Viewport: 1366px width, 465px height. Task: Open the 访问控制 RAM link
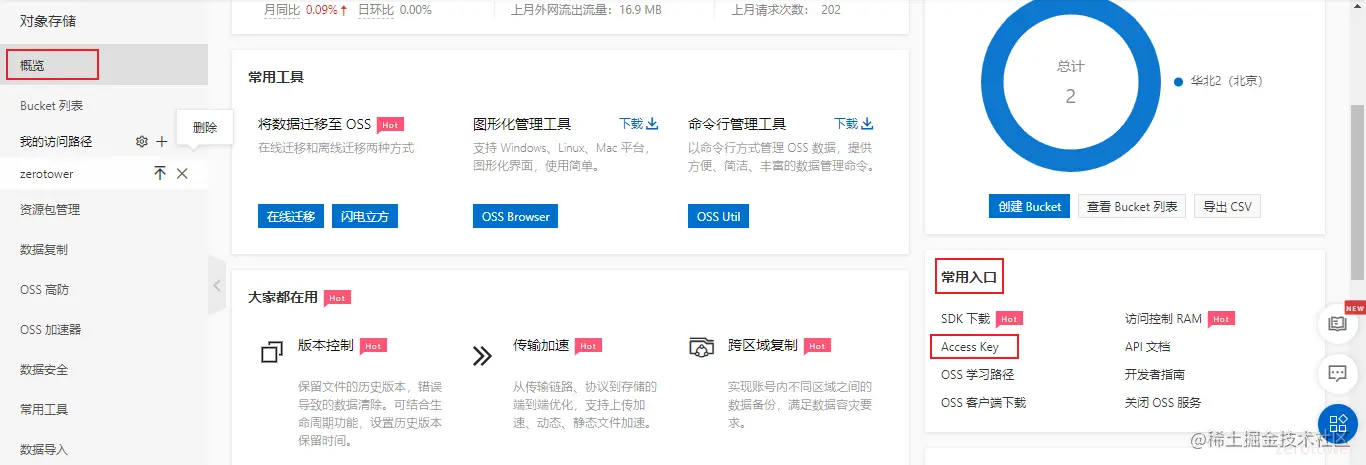[x=1164, y=319]
